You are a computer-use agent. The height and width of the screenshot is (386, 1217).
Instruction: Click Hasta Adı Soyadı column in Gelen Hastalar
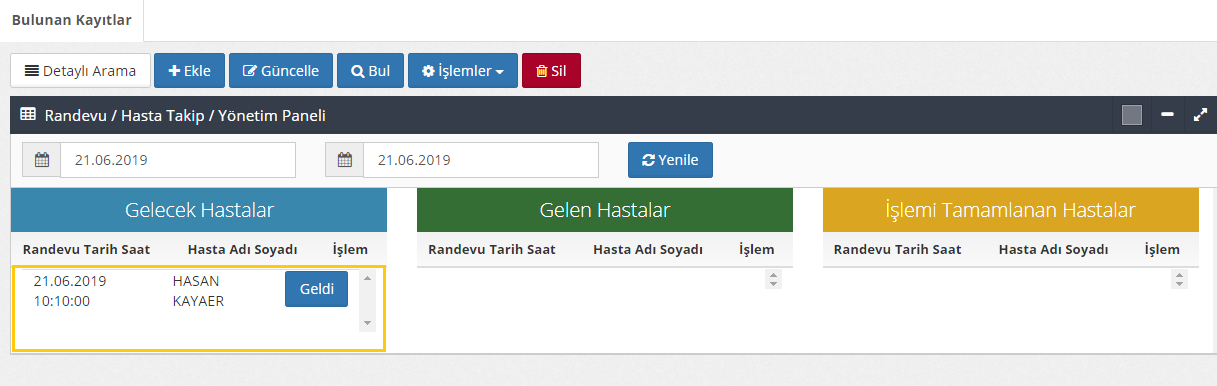pyautogui.click(x=648, y=249)
